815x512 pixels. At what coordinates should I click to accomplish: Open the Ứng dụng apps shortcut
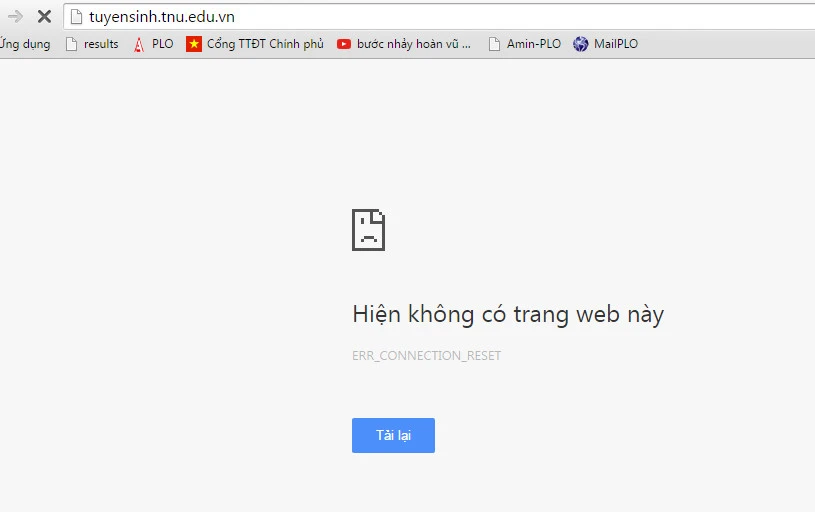25,44
